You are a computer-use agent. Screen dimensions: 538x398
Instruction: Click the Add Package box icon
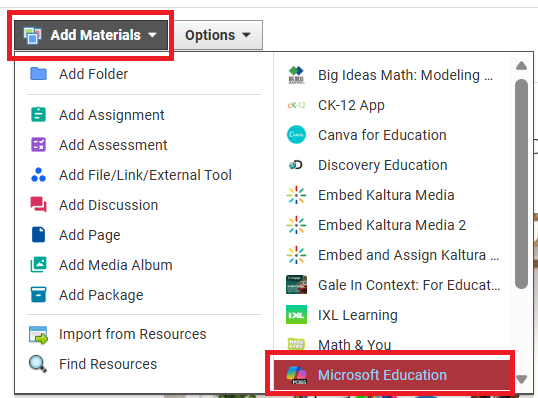coord(38,295)
